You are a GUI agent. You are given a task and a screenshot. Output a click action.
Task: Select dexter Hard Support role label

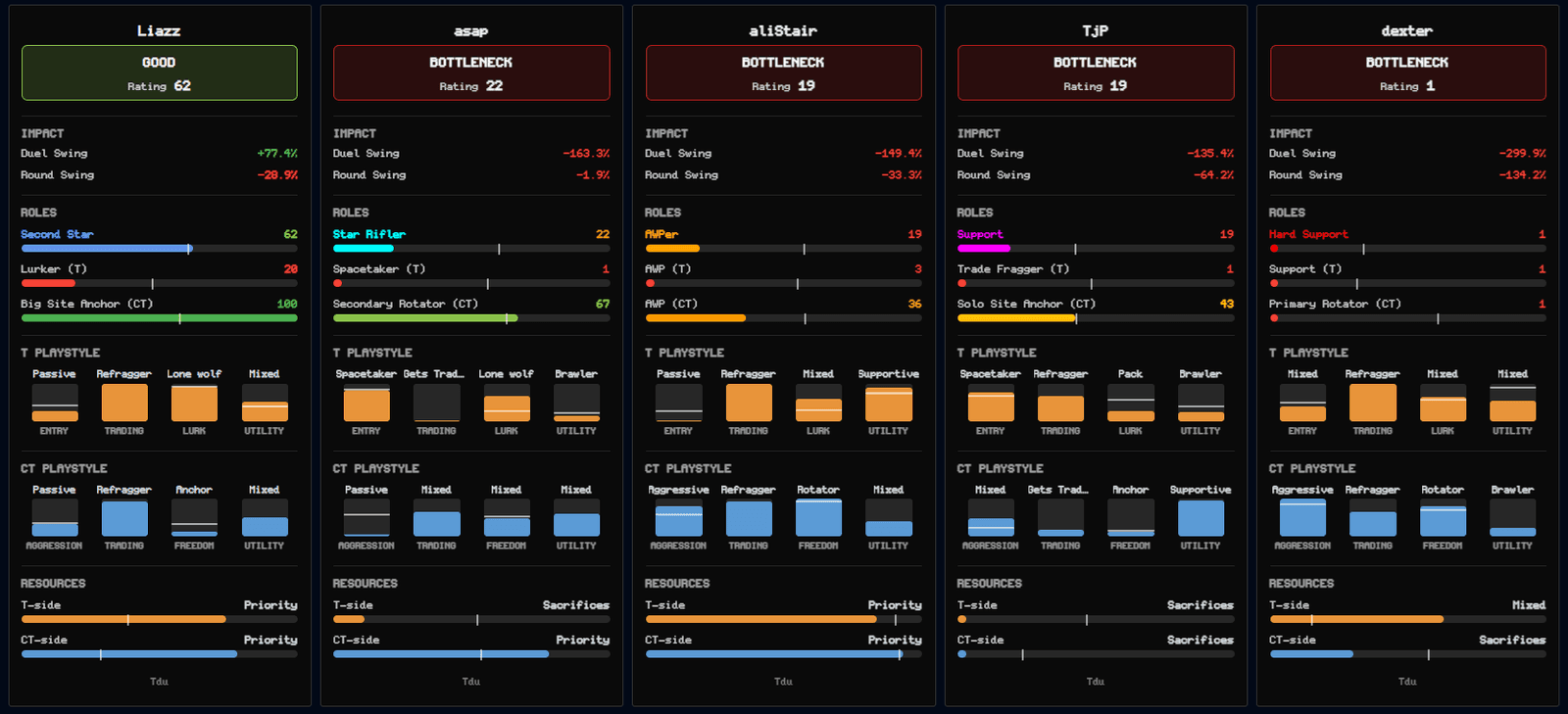coord(1308,234)
